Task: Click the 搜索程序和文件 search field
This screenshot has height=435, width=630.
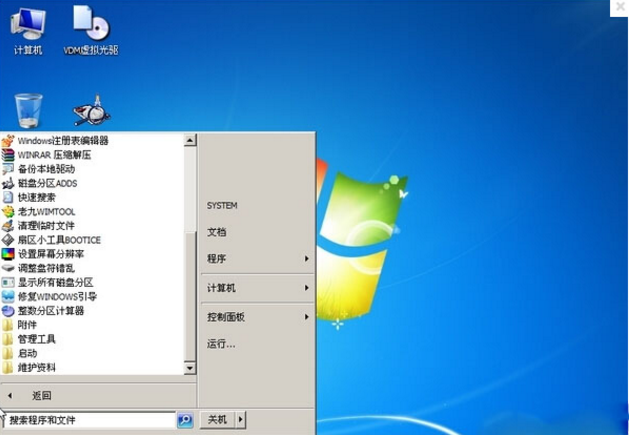Action: pos(89,420)
